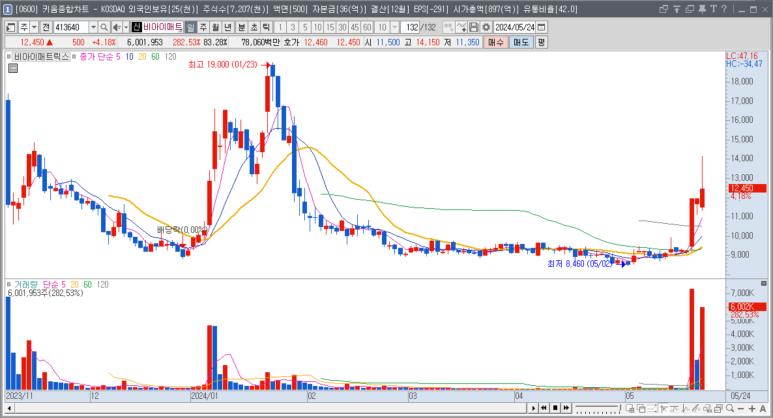The image size is (773, 418).
Task: Click the A auto-scale icon at bottom right
Action: [763, 409]
